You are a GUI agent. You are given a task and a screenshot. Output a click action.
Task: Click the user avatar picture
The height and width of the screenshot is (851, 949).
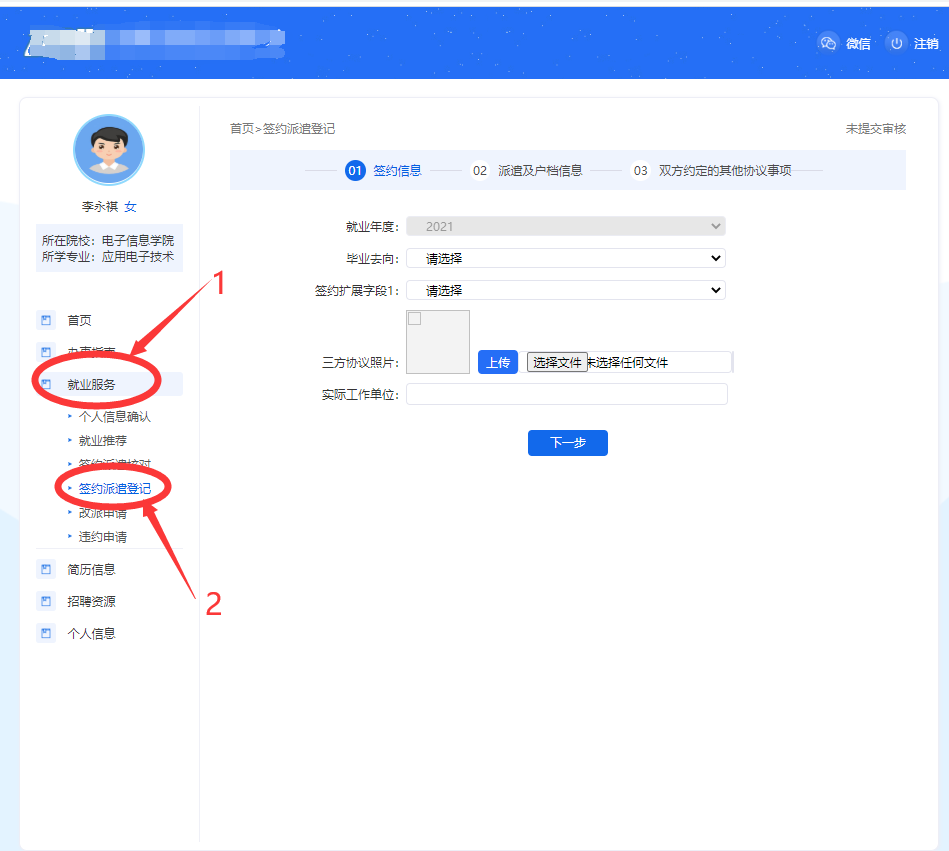coord(109,150)
